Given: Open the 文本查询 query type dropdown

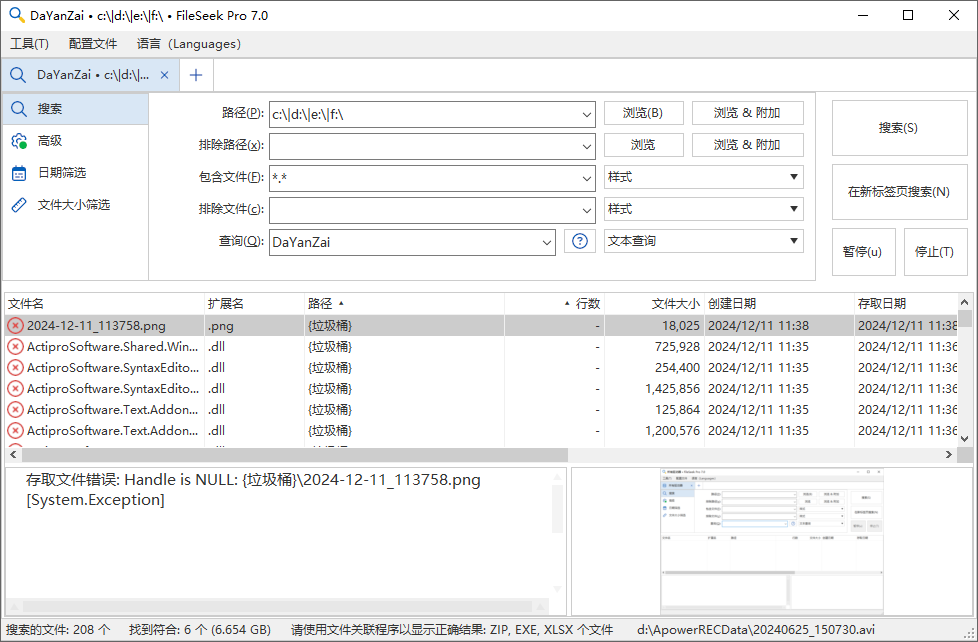Looking at the screenshot, I should [704, 241].
